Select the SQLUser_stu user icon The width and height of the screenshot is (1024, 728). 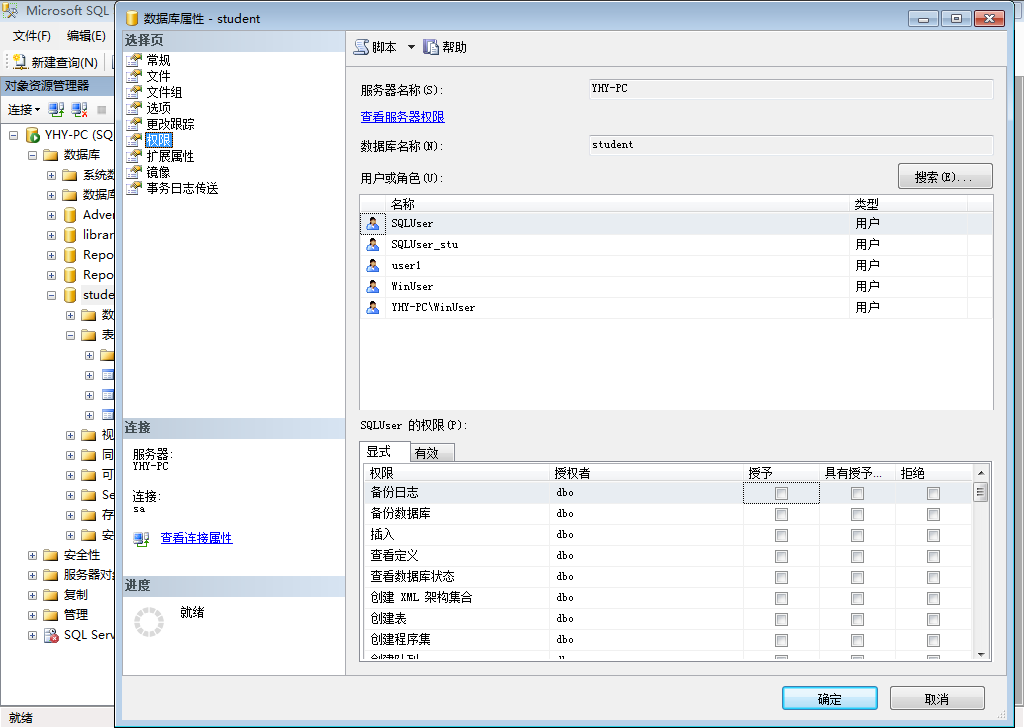coord(373,245)
